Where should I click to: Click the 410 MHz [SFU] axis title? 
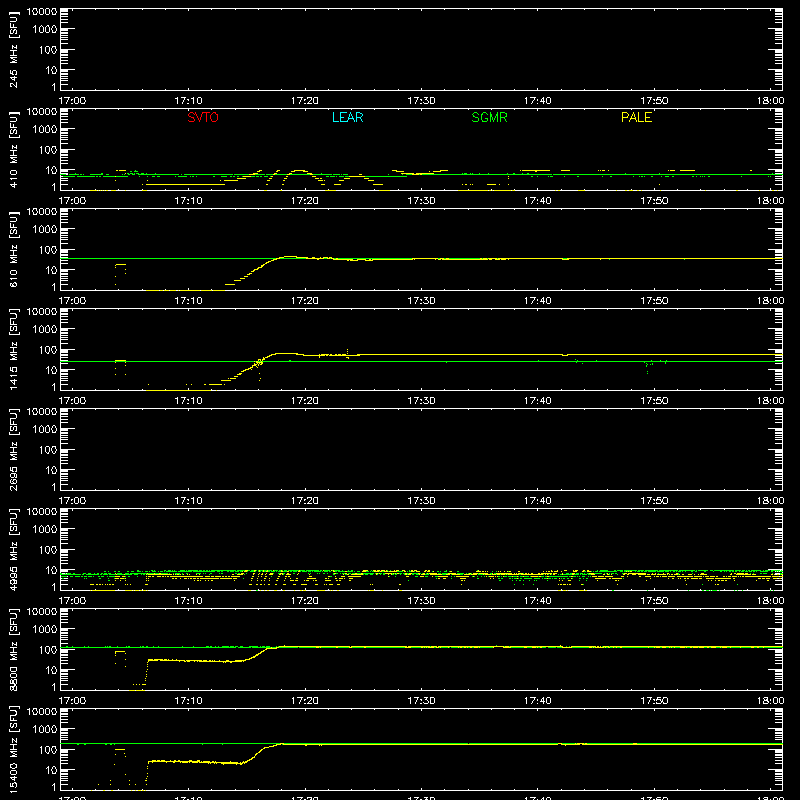(x=13, y=149)
